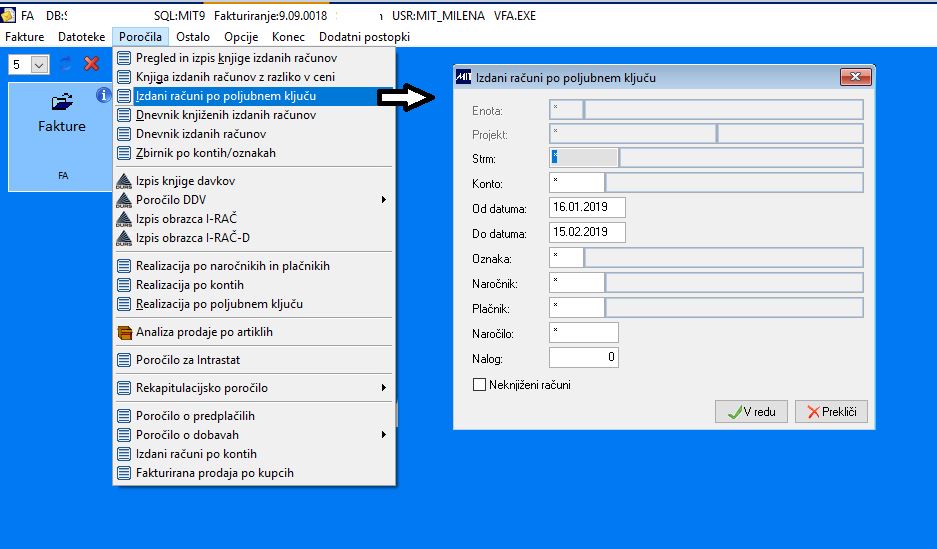Click the red X delete icon in toolbar
Image resolution: width=937 pixels, height=549 pixels.
tap(91, 64)
